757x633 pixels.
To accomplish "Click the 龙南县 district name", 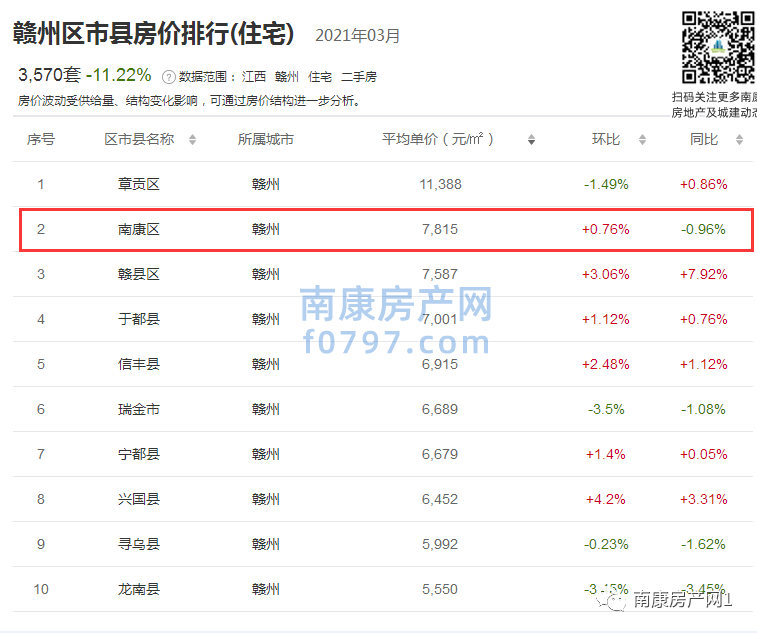I will [139, 589].
